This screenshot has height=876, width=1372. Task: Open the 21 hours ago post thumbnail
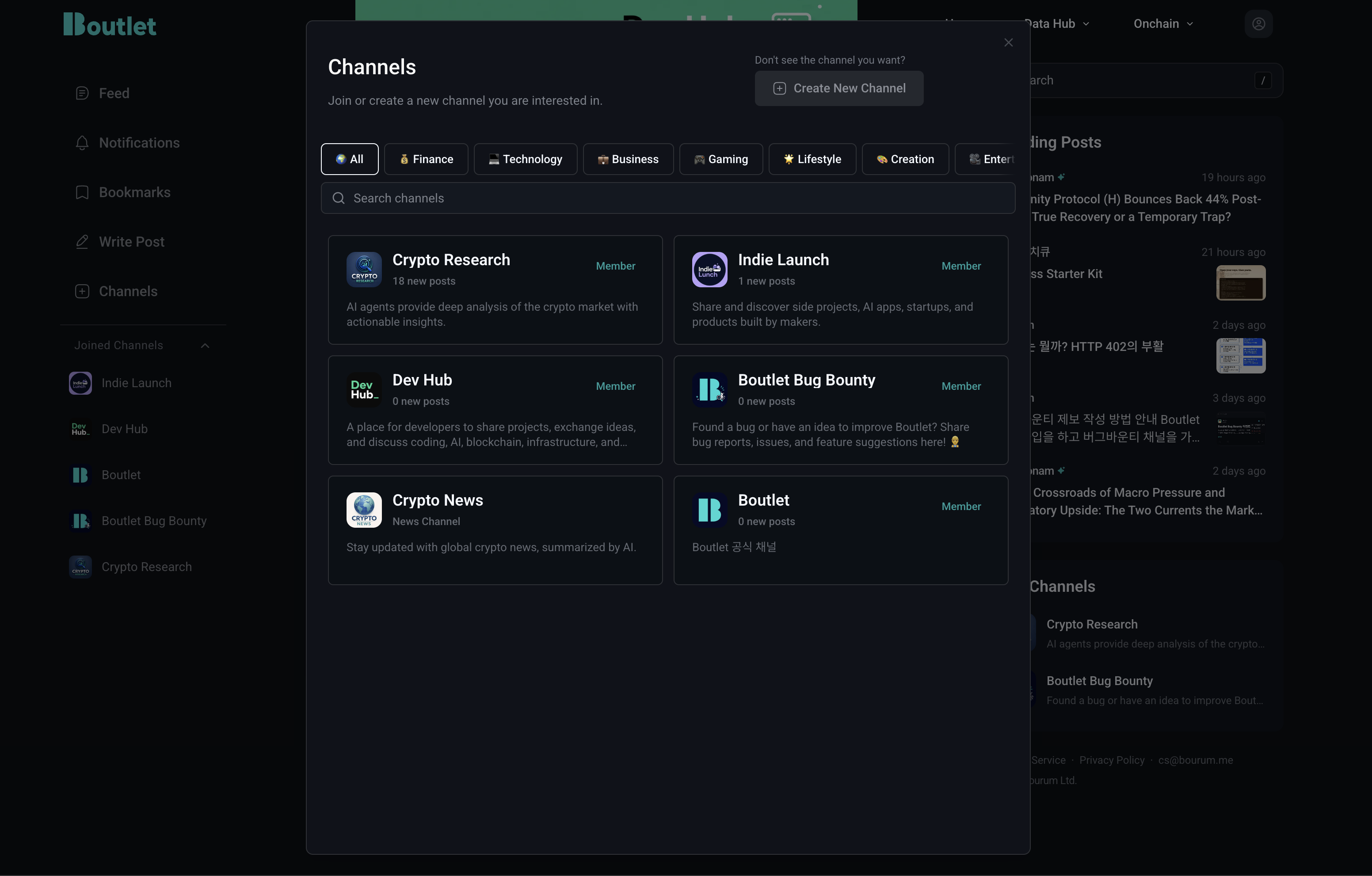[1240, 283]
